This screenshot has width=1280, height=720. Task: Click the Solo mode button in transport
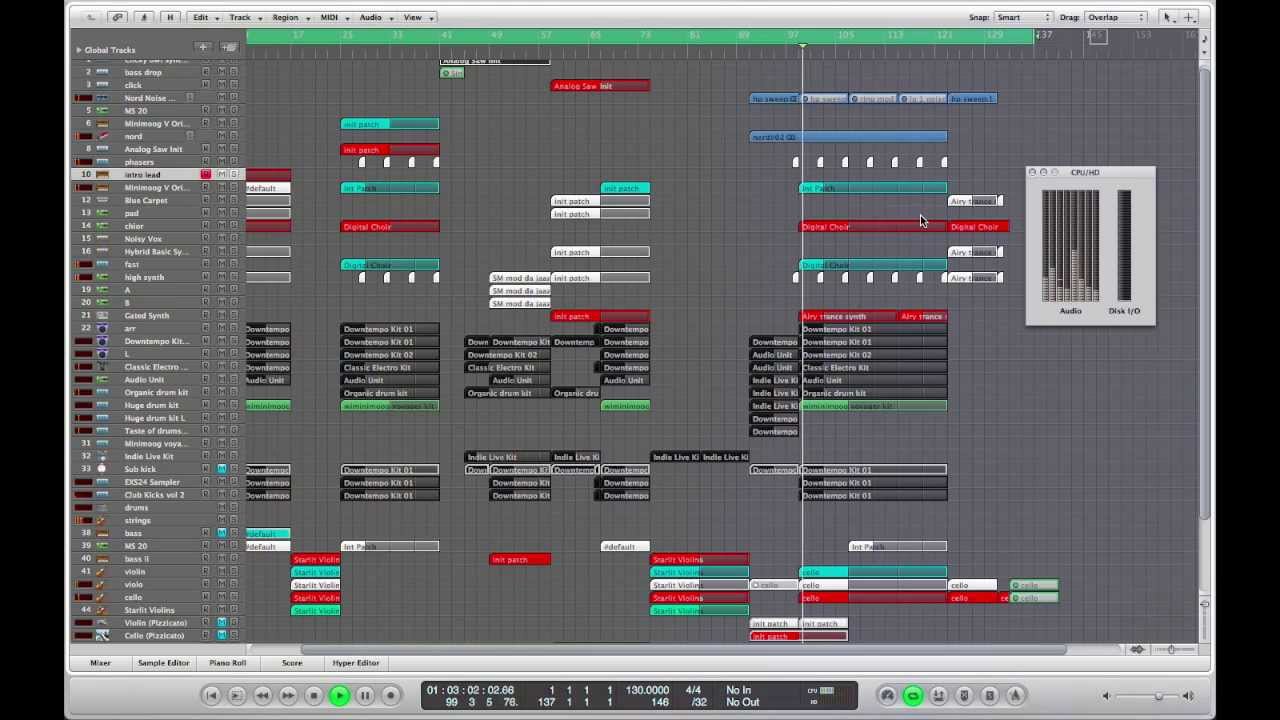pyautogui.click(x=989, y=695)
